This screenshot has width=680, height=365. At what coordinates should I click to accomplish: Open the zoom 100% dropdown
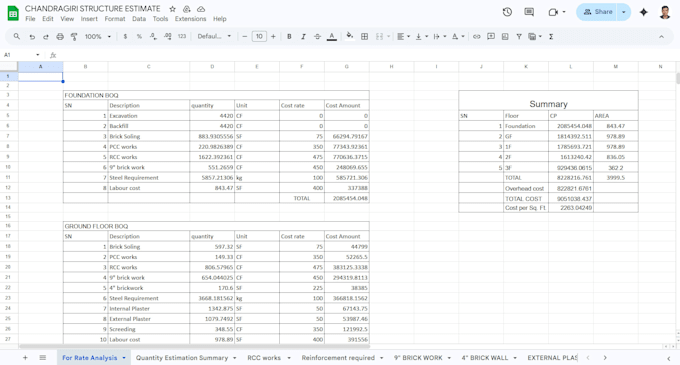click(98, 37)
